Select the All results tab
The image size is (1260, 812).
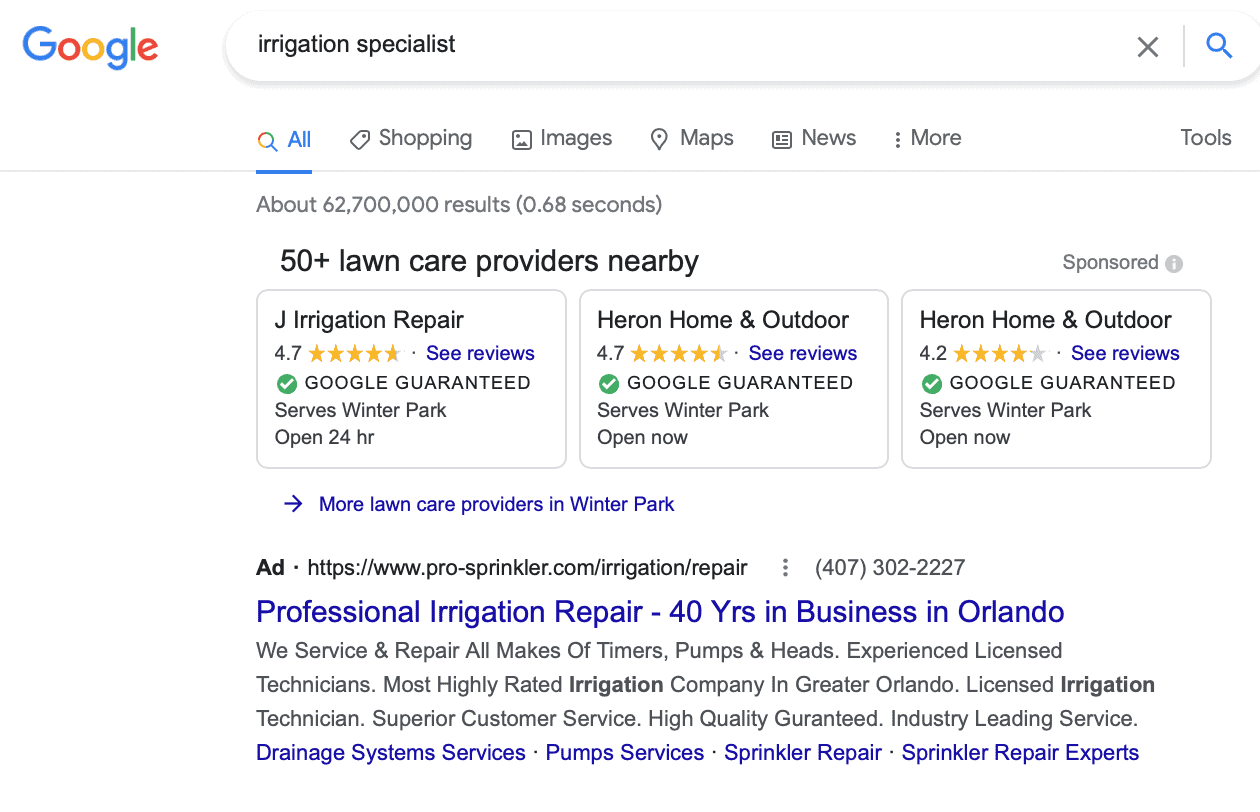pyautogui.click(x=285, y=140)
